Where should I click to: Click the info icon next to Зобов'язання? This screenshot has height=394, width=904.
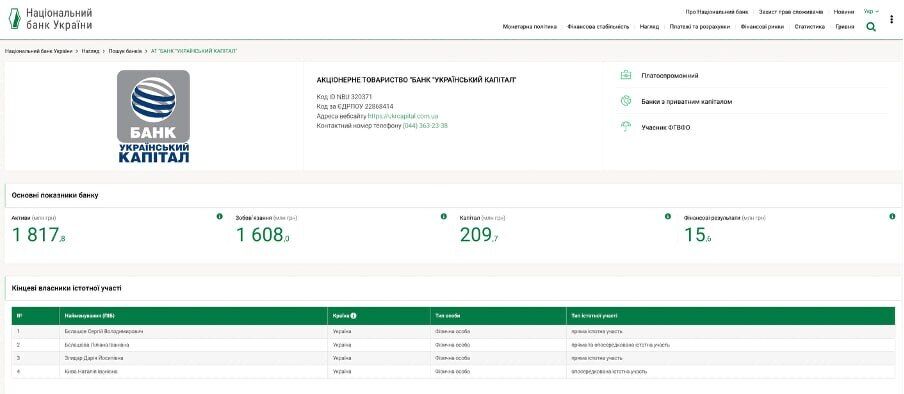pyautogui.click(x=443, y=216)
